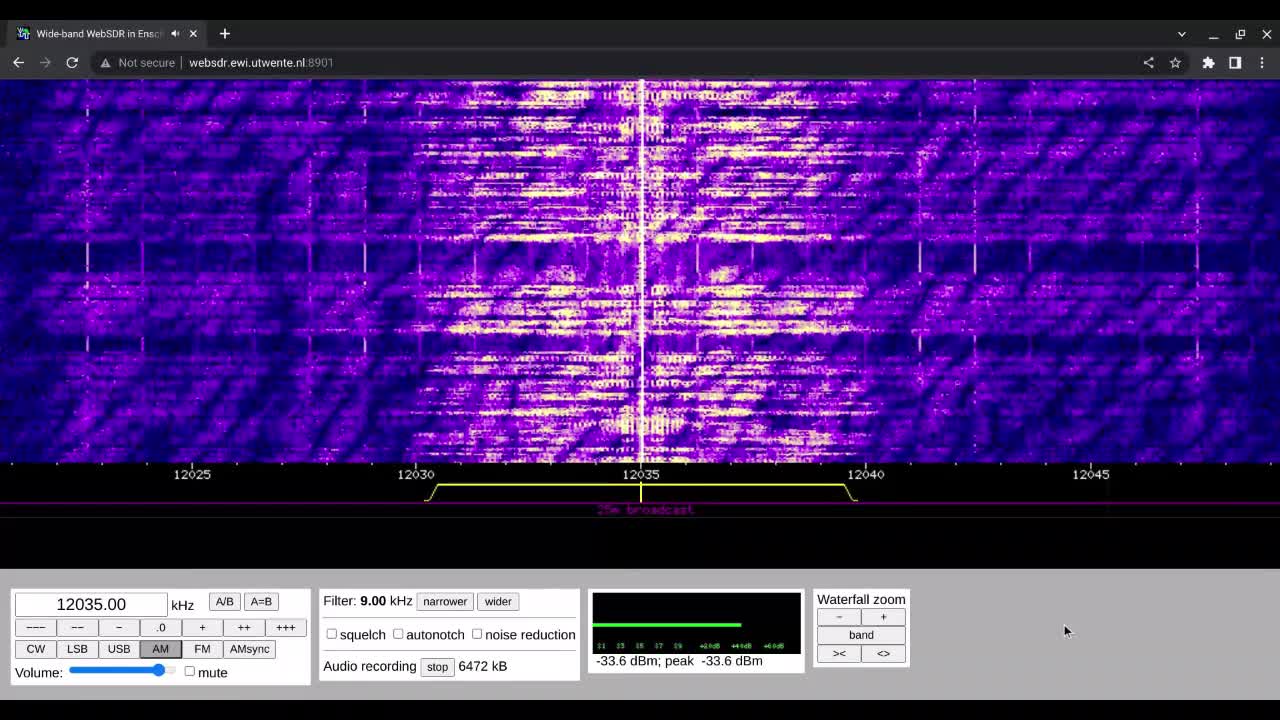Enable the autonotch checkbox
This screenshot has width=1280, height=720.
coord(398,634)
